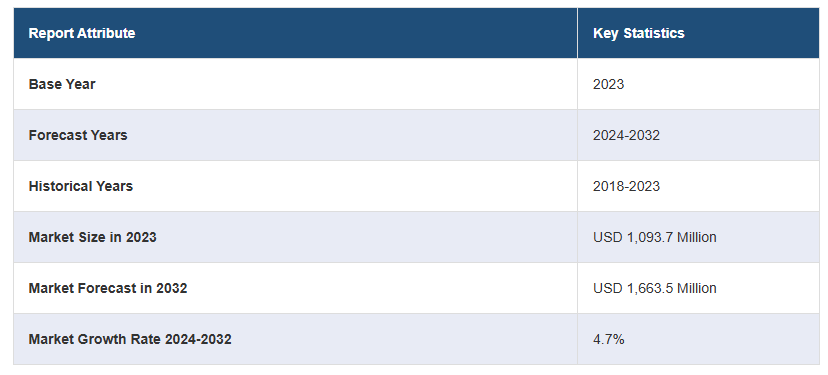The height and width of the screenshot is (375, 828).
Task: Select the Historical Years label
Action: [x=81, y=186]
